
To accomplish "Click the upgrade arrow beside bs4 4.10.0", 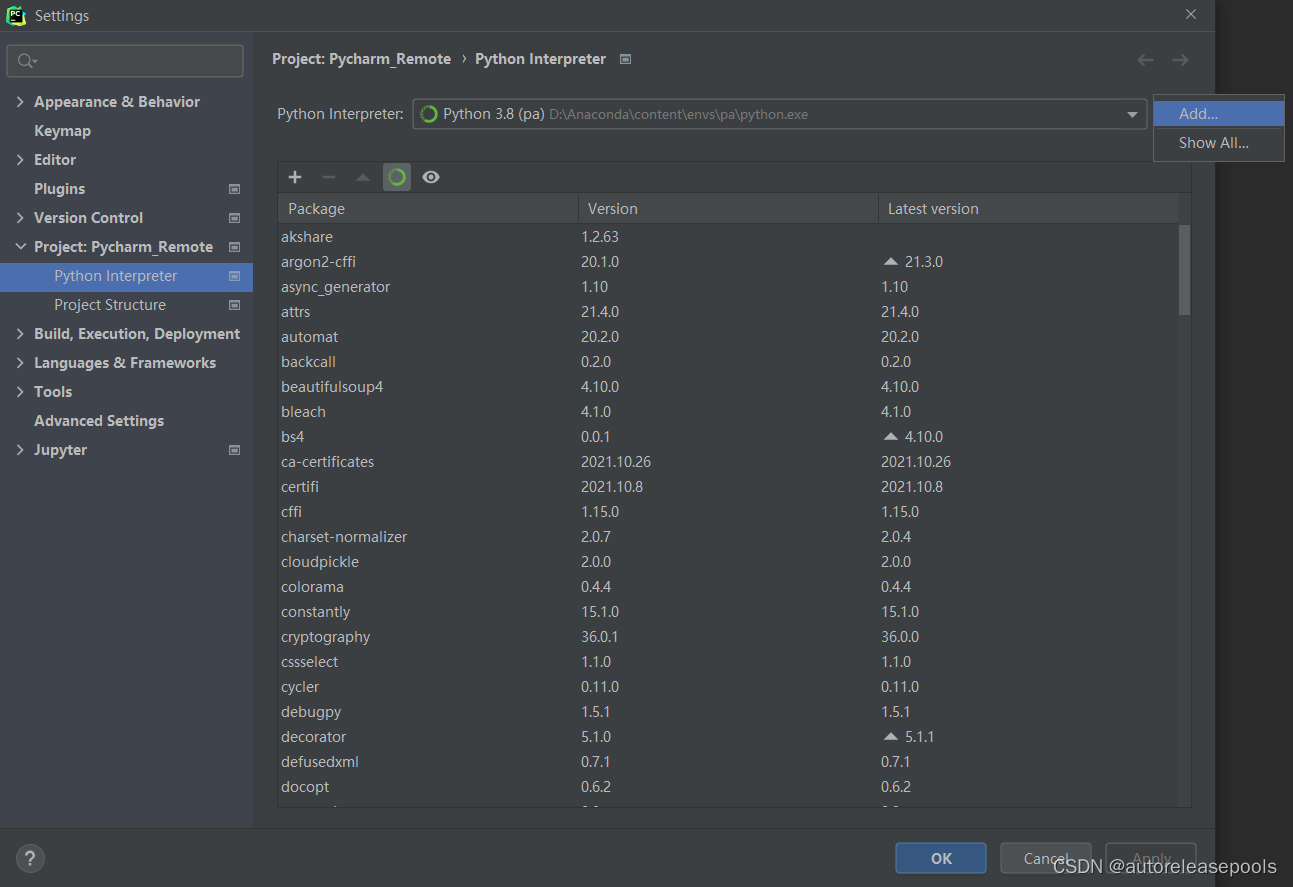I will [x=891, y=437].
